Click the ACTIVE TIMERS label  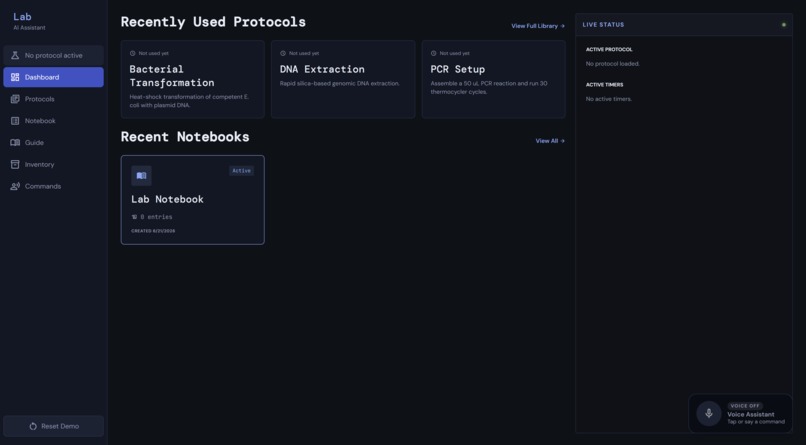pyautogui.click(x=604, y=85)
